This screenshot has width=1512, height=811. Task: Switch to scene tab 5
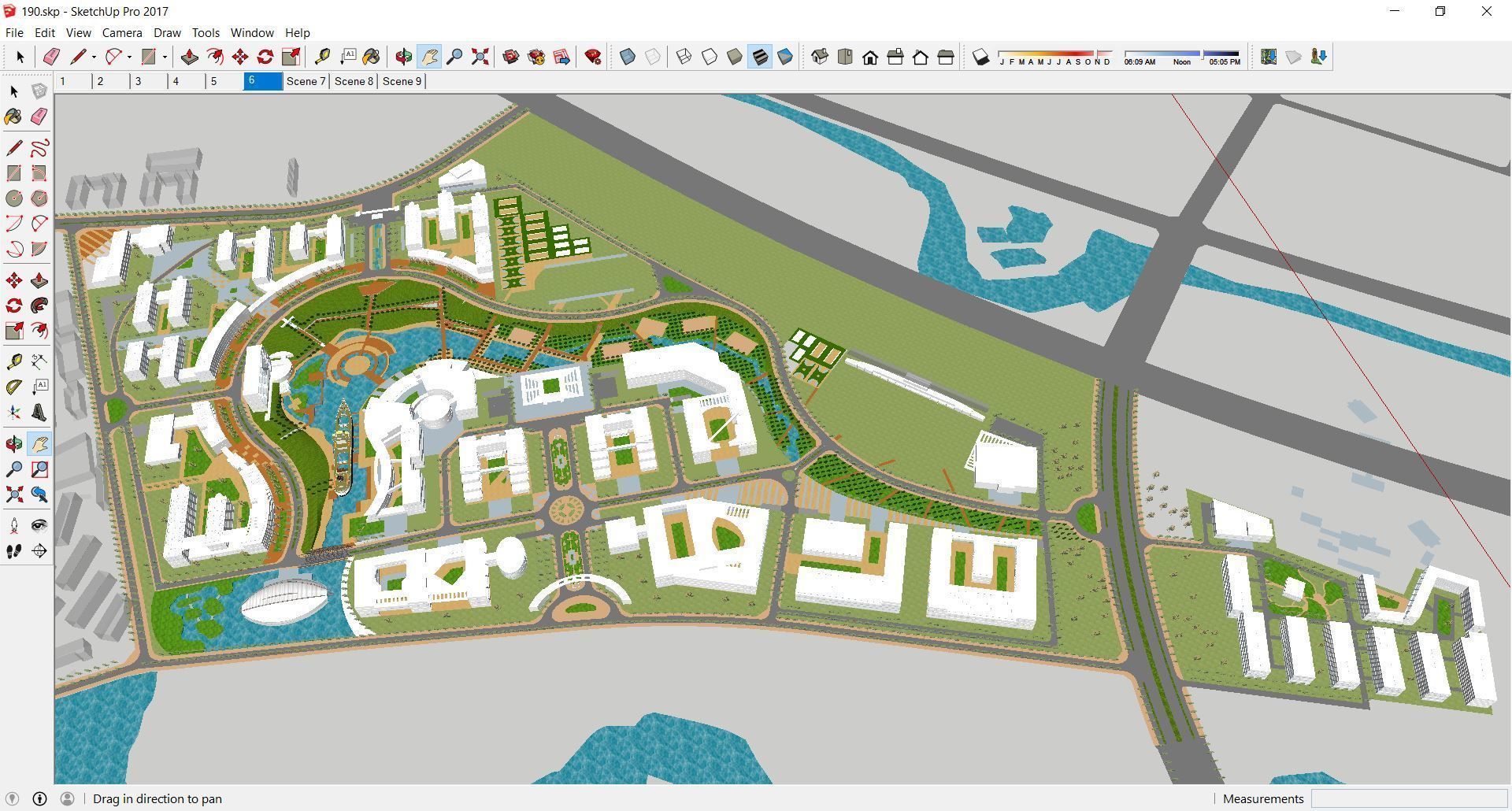pyautogui.click(x=224, y=81)
